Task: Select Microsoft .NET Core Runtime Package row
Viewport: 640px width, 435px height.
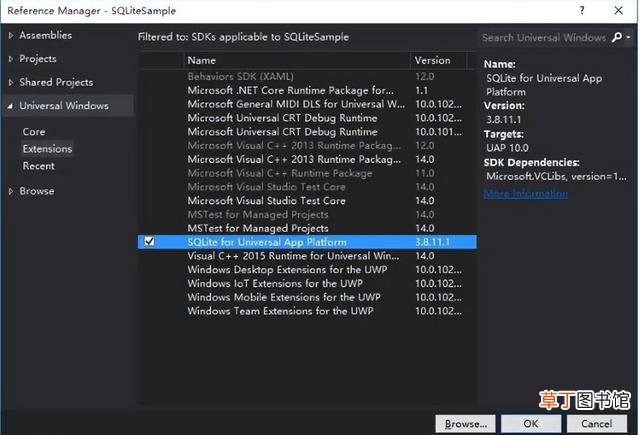Action: click(x=307, y=90)
